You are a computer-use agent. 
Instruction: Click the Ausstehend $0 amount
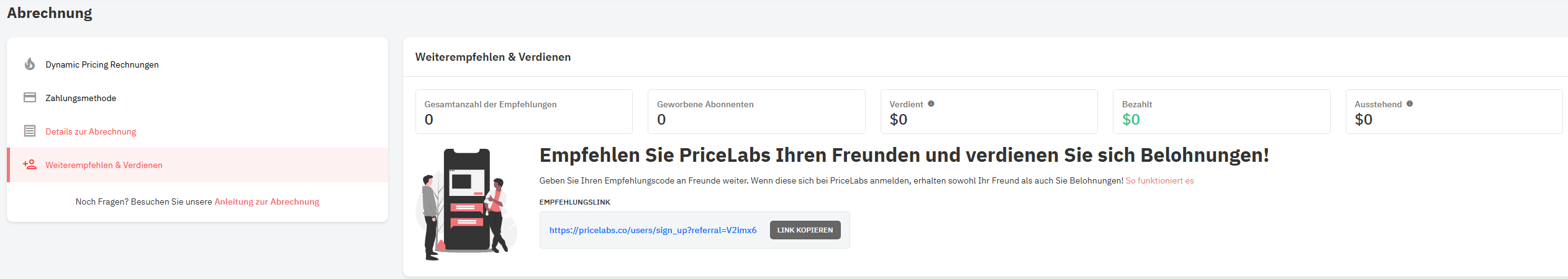[x=1363, y=120]
